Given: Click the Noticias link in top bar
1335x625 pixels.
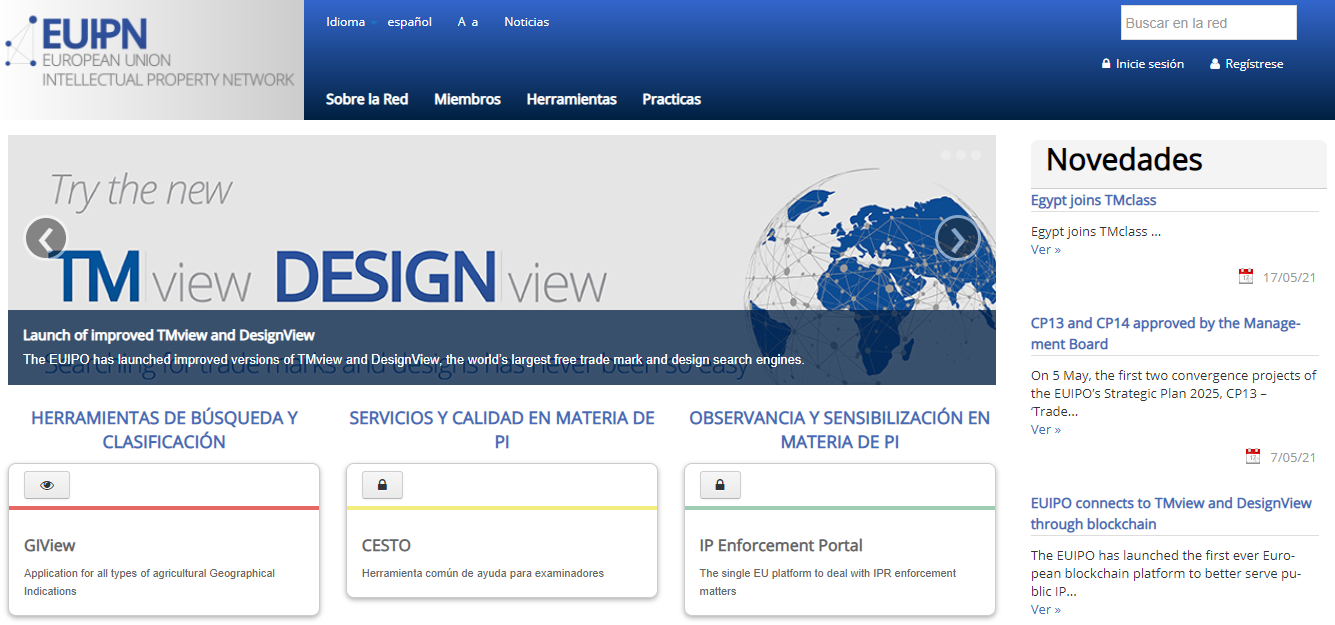Looking at the screenshot, I should 526,22.
